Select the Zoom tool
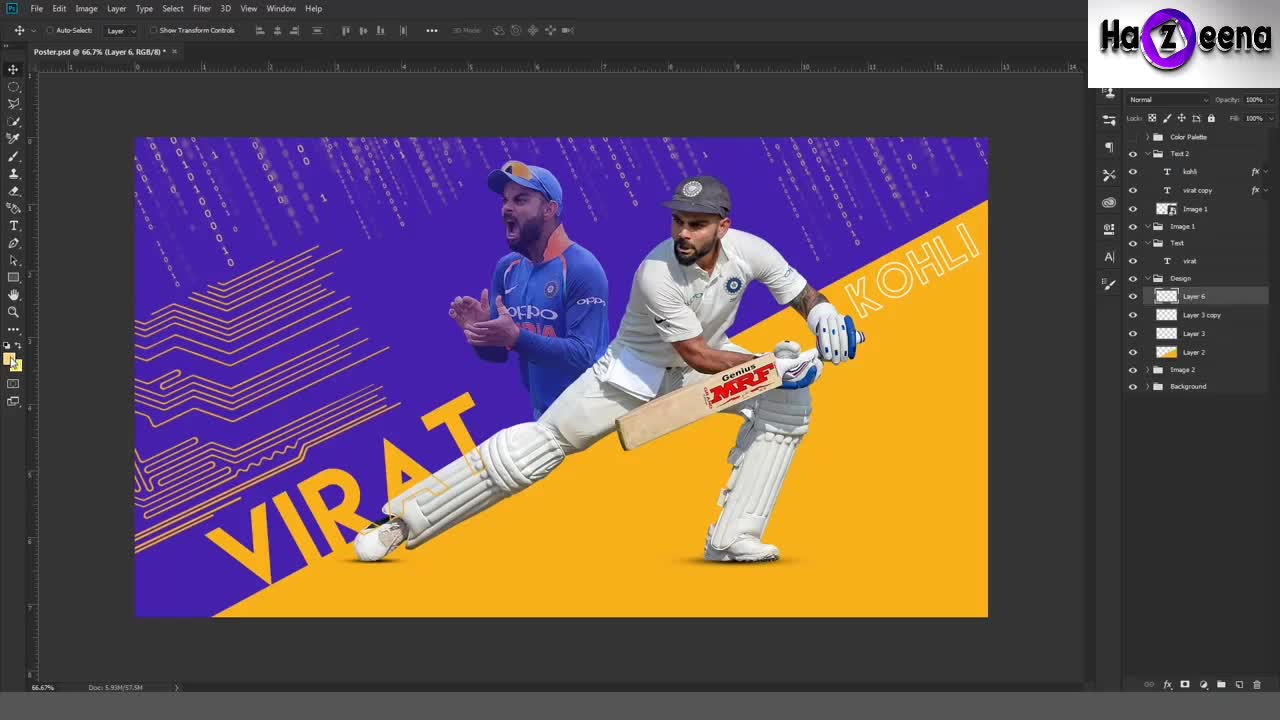The width and height of the screenshot is (1280, 720). [13, 312]
